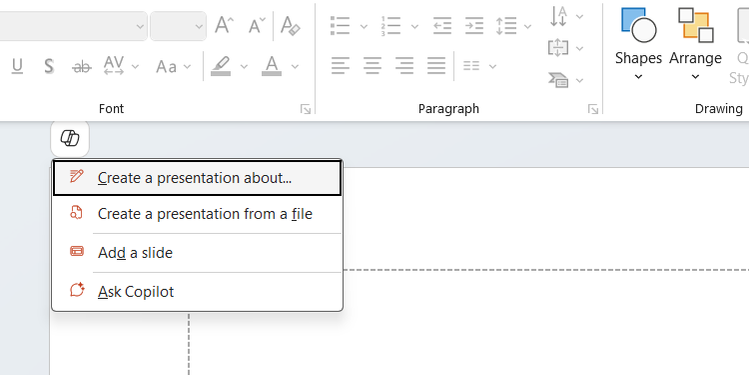Open Font dialog launcher
749x375 pixels.
coord(305,109)
